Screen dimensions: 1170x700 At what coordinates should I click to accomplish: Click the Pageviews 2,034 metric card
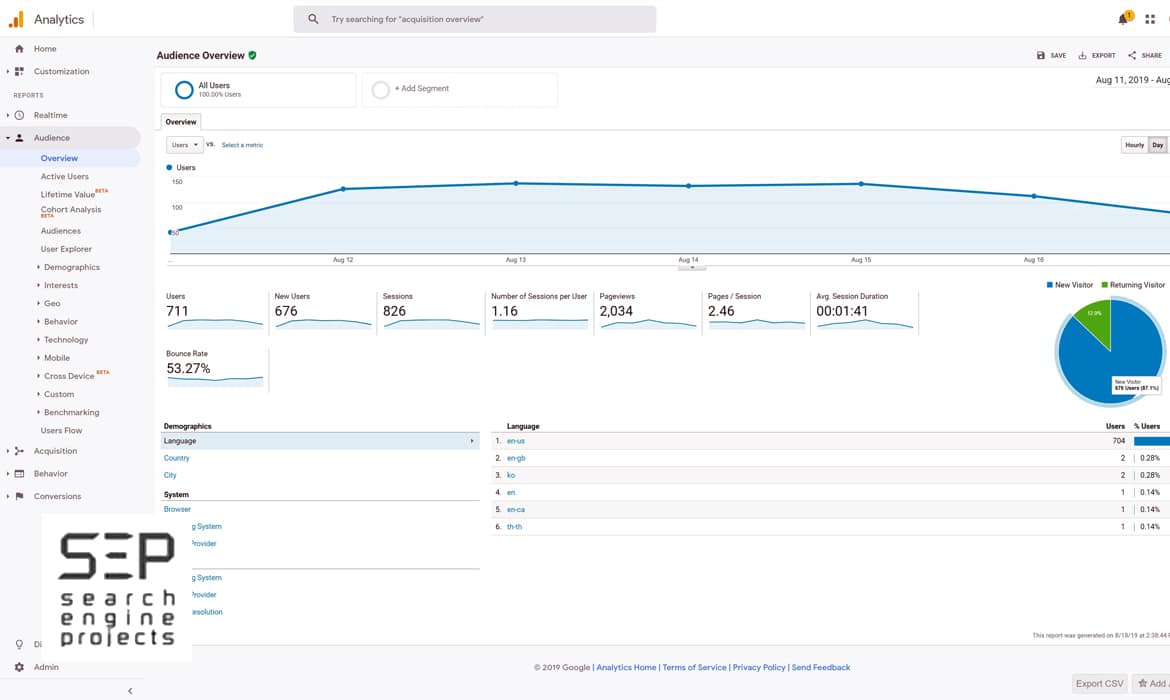(x=647, y=311)
